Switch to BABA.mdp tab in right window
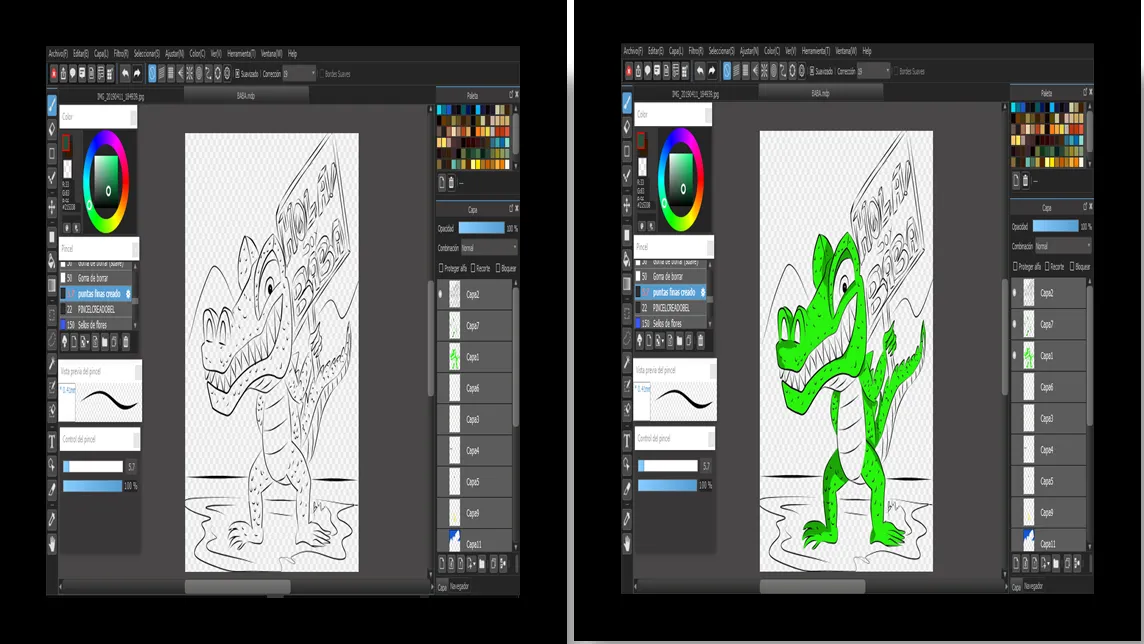Viewport: 1144px width, 644px height. pyautogui.click(x=820, y=93)
